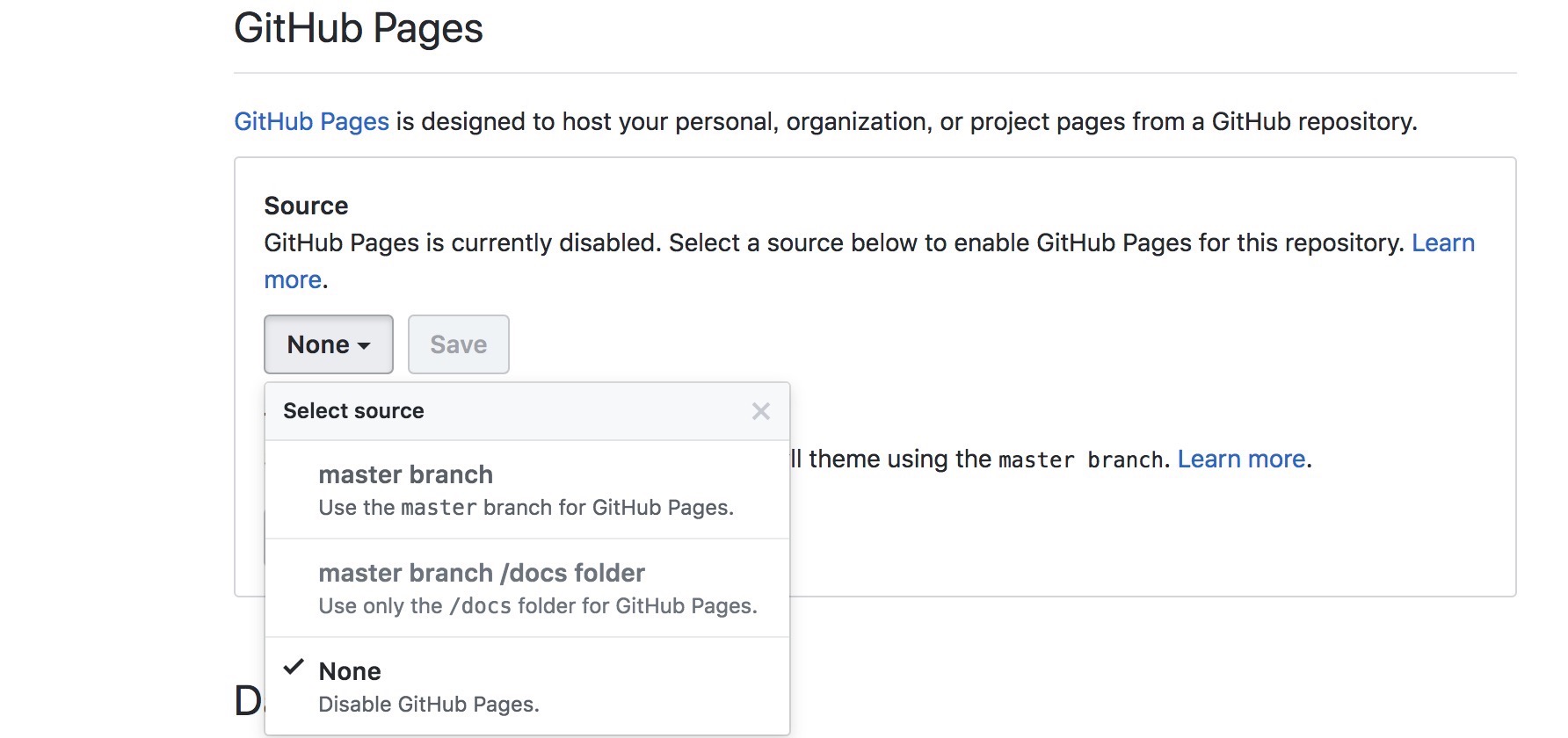Viewport: 1568px width, 738px height.
Task: Click the checkmark beside the None option
Action: click(294, 668)
